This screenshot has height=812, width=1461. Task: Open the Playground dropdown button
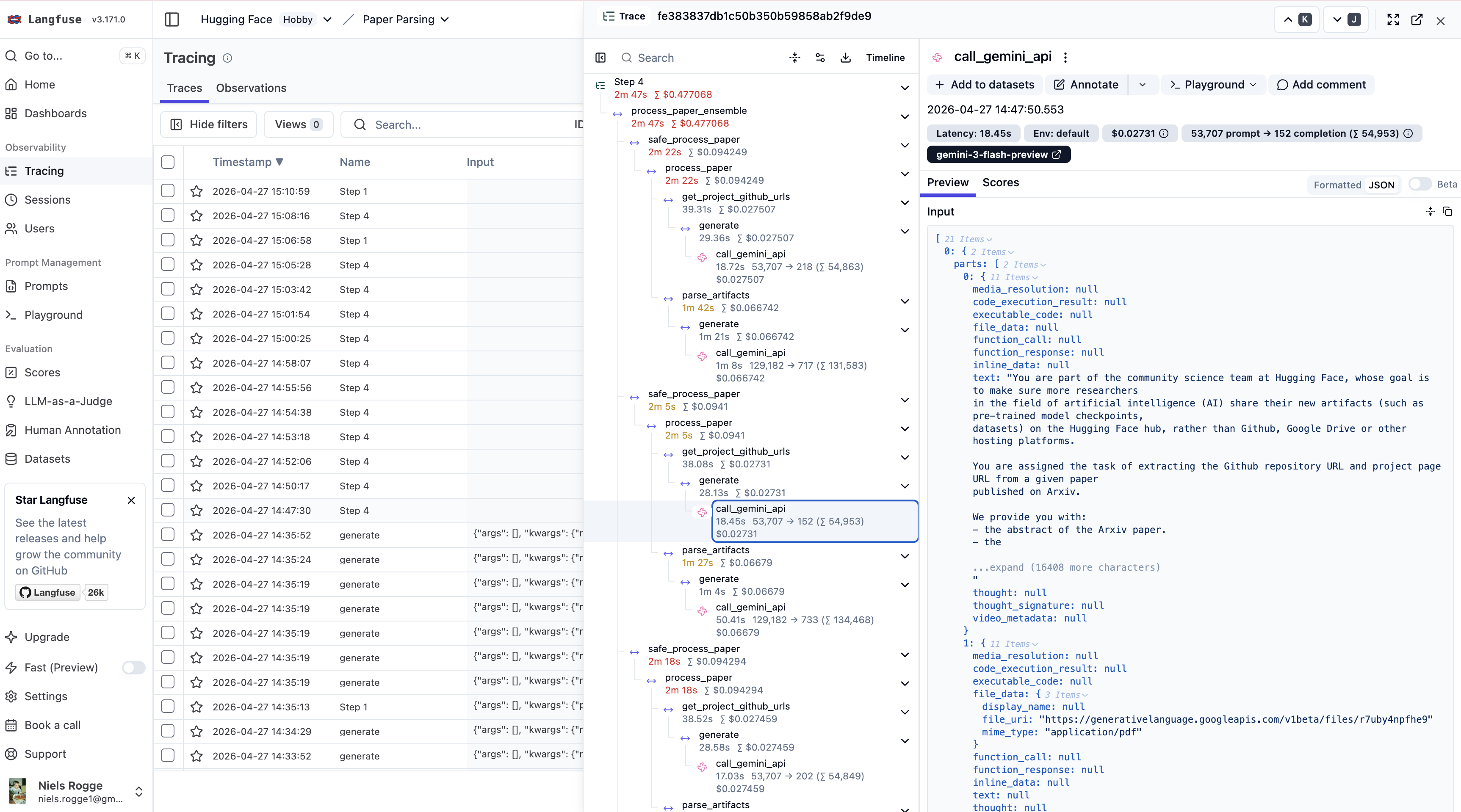tap(1214, 85)
